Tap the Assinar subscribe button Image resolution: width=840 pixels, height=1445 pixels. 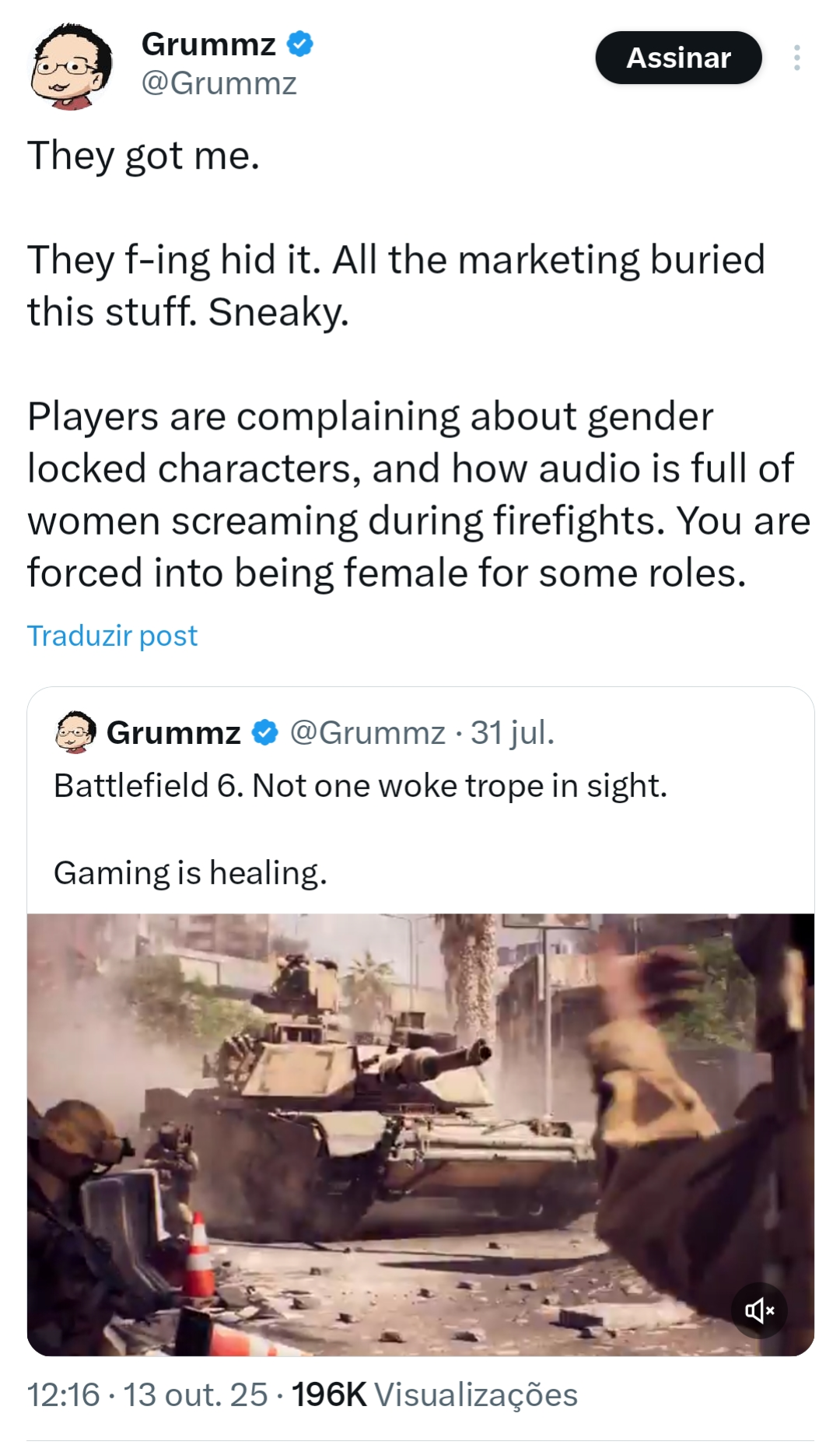click(678, 58)
